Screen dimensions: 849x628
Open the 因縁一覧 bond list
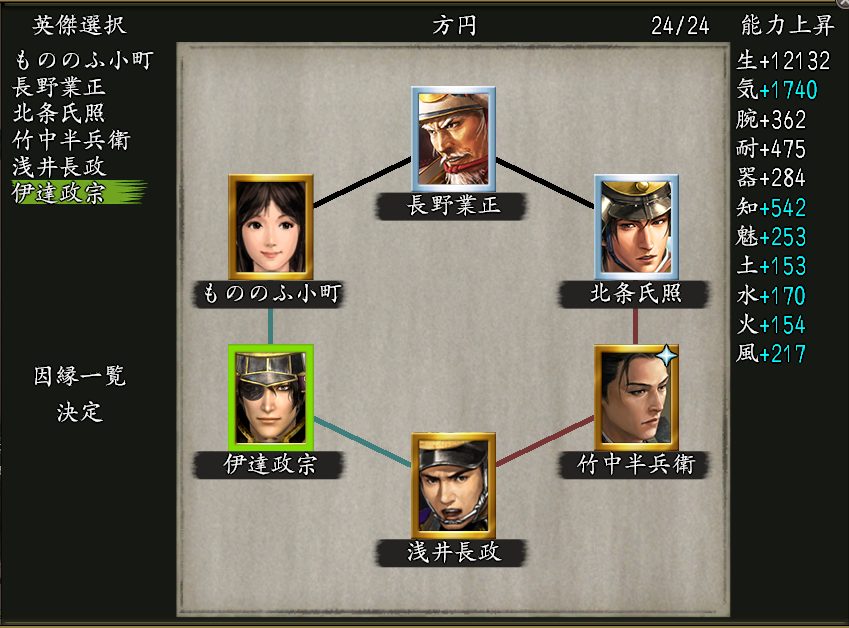tap(80, 376)
